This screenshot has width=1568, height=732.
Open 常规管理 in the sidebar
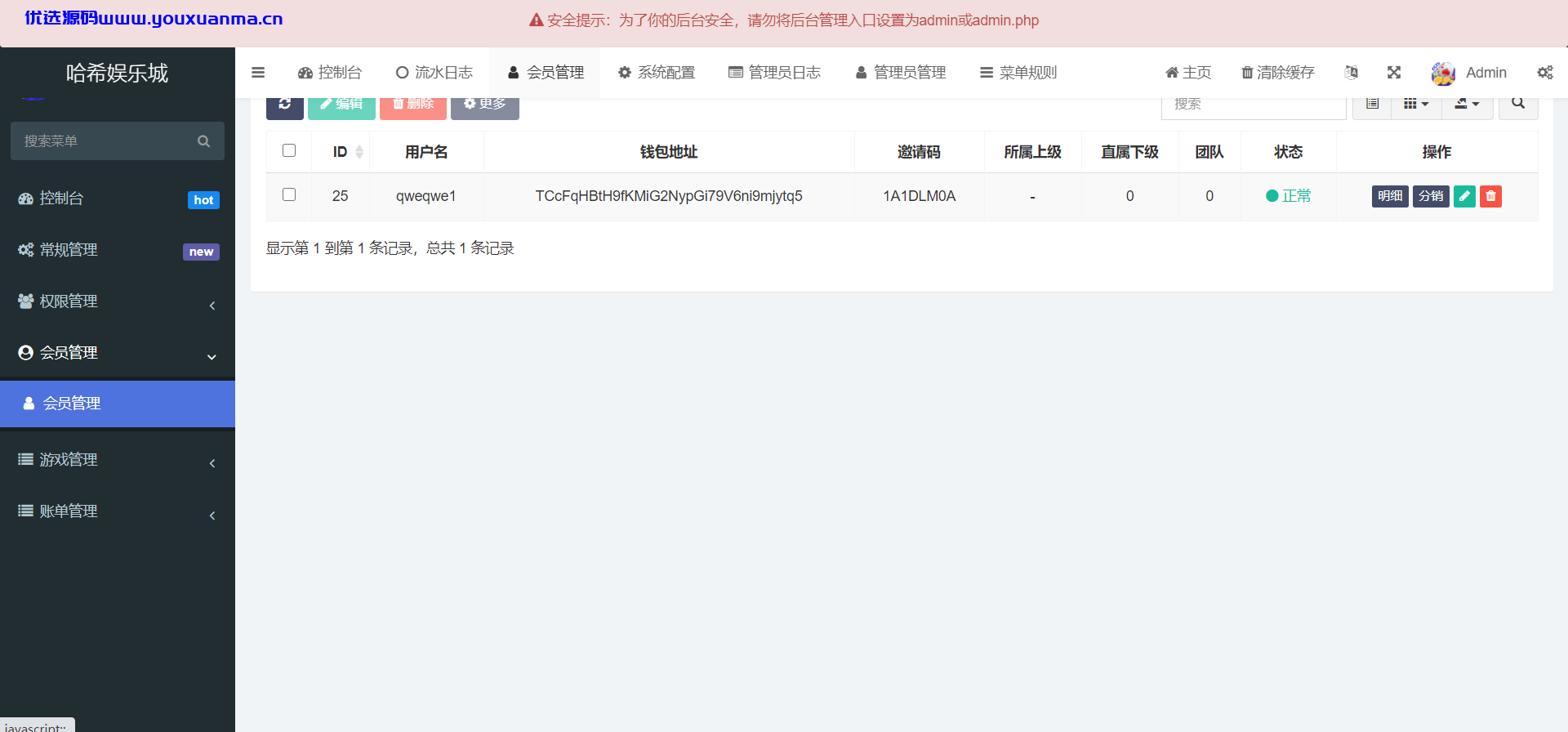tap(118, 250)
